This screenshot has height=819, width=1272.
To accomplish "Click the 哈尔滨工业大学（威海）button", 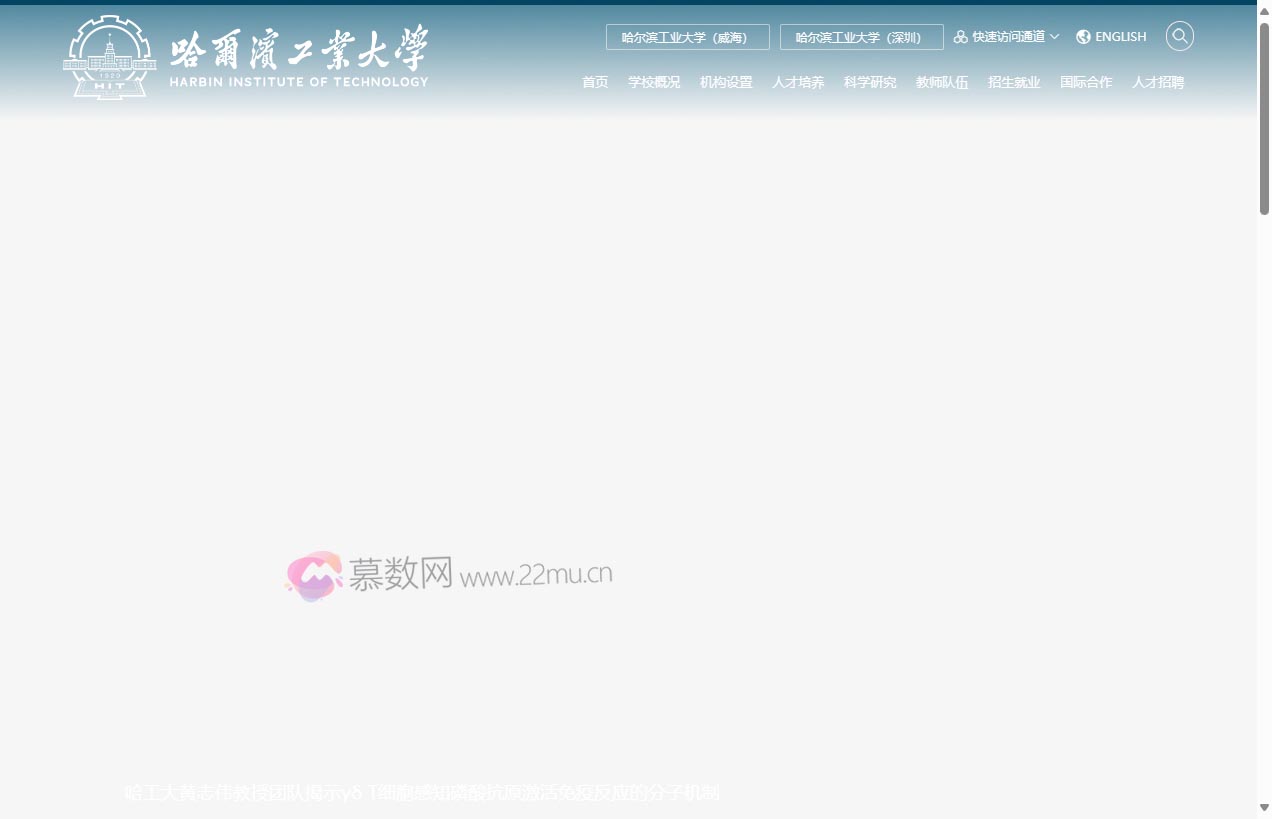I will point(687,37).
